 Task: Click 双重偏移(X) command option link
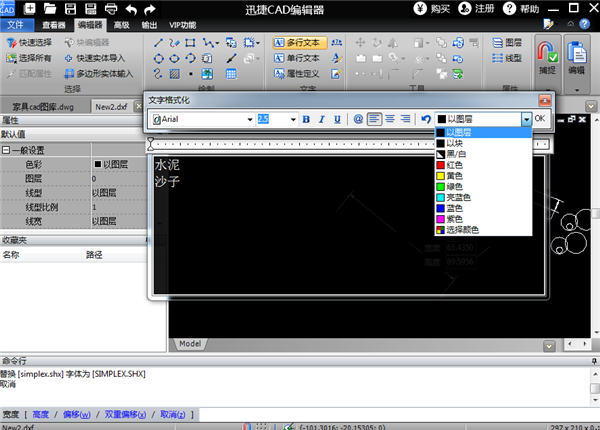tap(125, 414)
